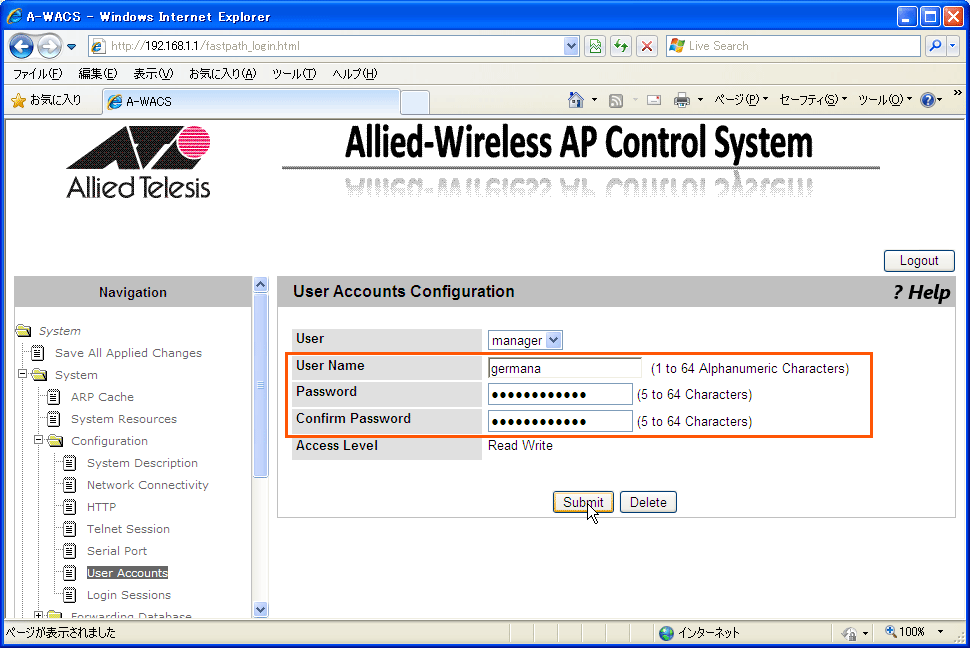Expand the command bar overflow chevron
The width and height of the screenshot is (970, 648).
click(x=958, y=93)
